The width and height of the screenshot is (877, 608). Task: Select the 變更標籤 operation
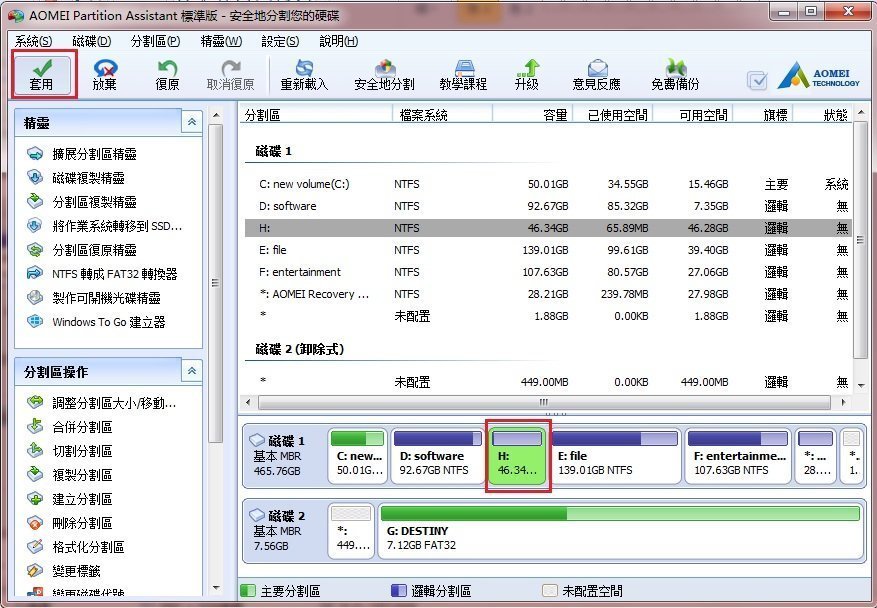[64, 571]
